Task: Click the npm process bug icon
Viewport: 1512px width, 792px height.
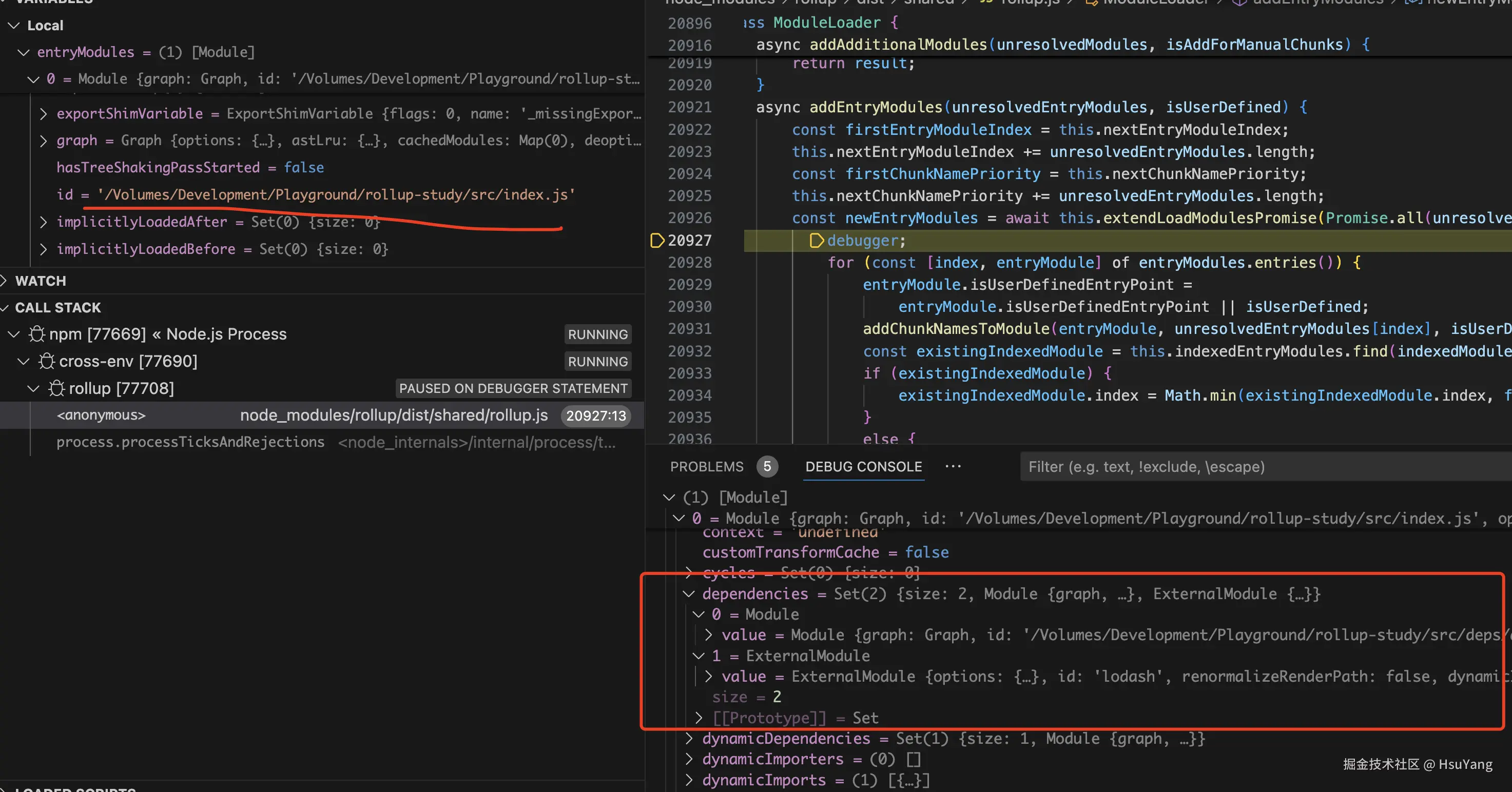Action: [37, 334]
